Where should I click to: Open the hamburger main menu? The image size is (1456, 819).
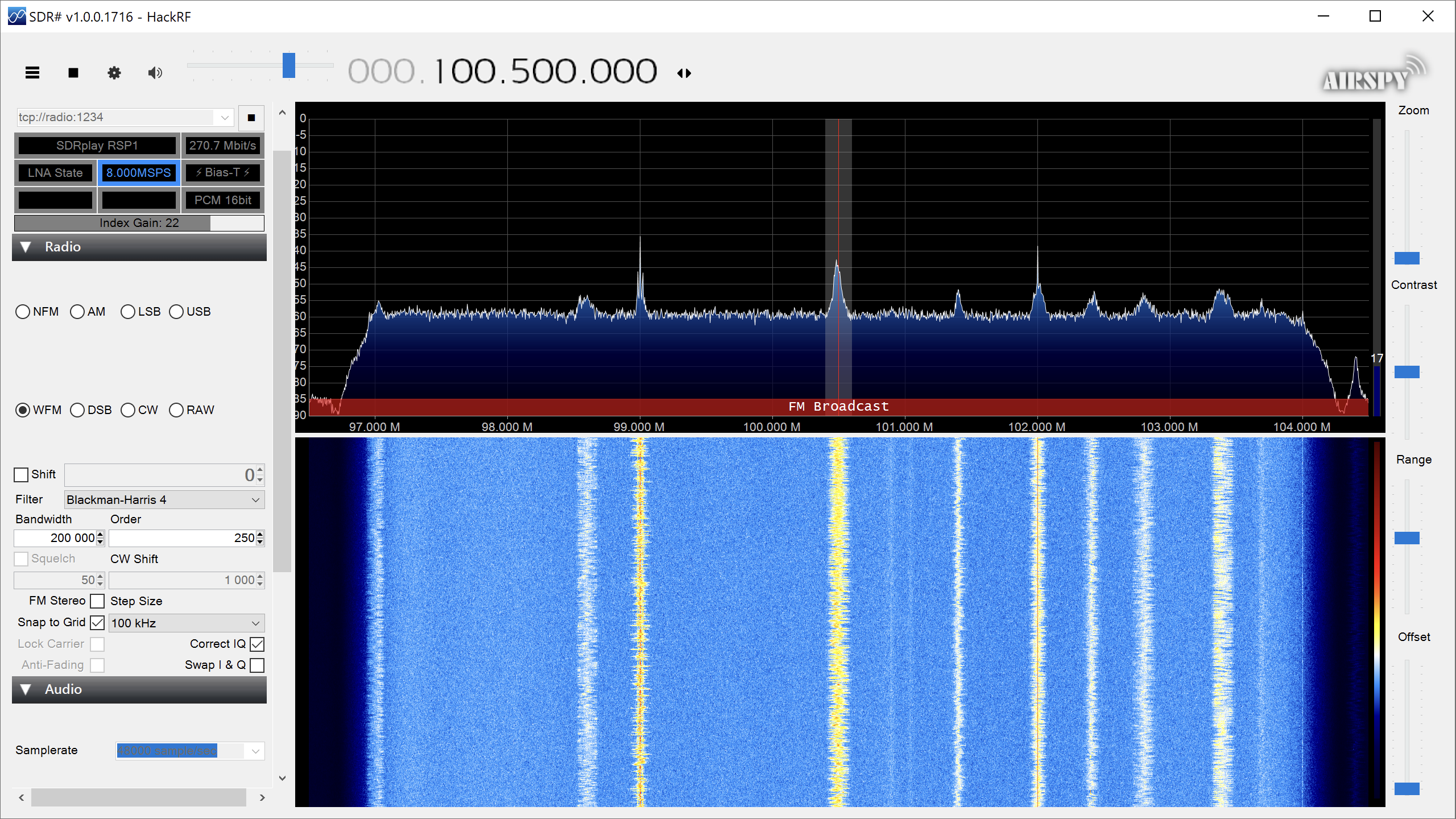32,73
